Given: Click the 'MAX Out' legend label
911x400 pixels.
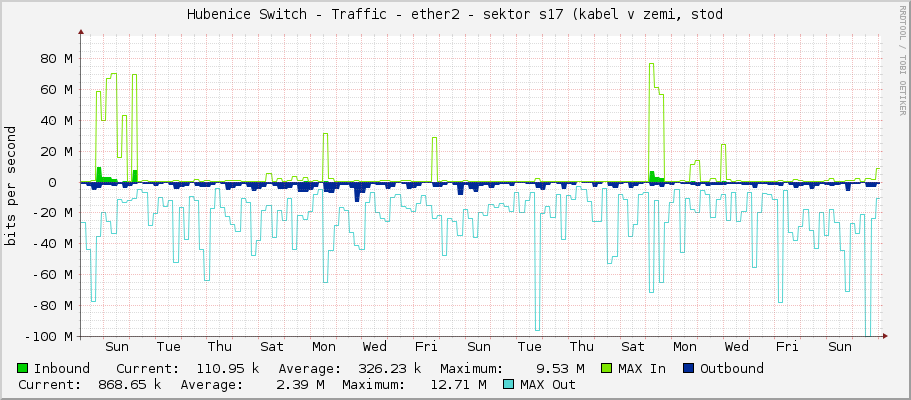Looking at the screenshot, I should click(548, 385).
